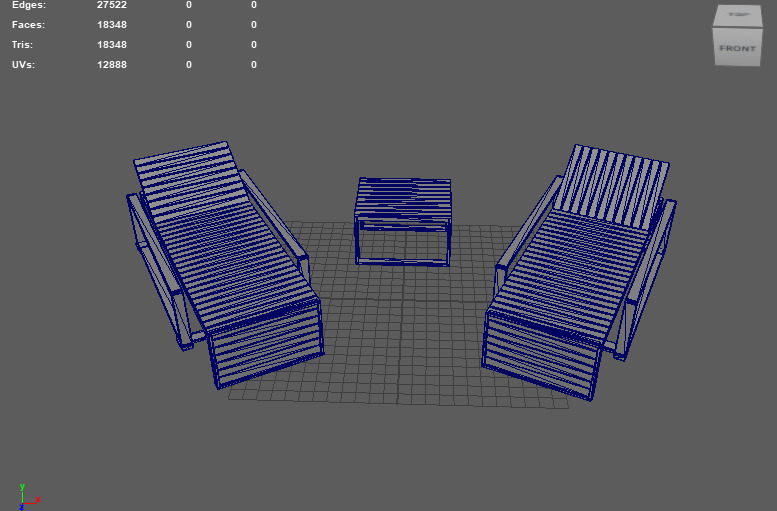This screenshot has width=777, height=511.
Task: Click the Tris label in stats display
Action: (x=22, y=45)
